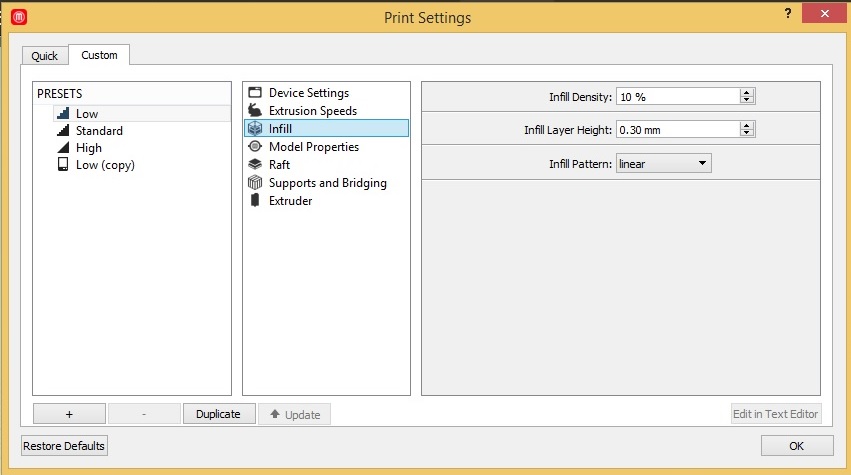Image resolution: width=851 pixels, height=475 pixels.
Task: Select the Extruder icon
Action: (x=254, y=201)
